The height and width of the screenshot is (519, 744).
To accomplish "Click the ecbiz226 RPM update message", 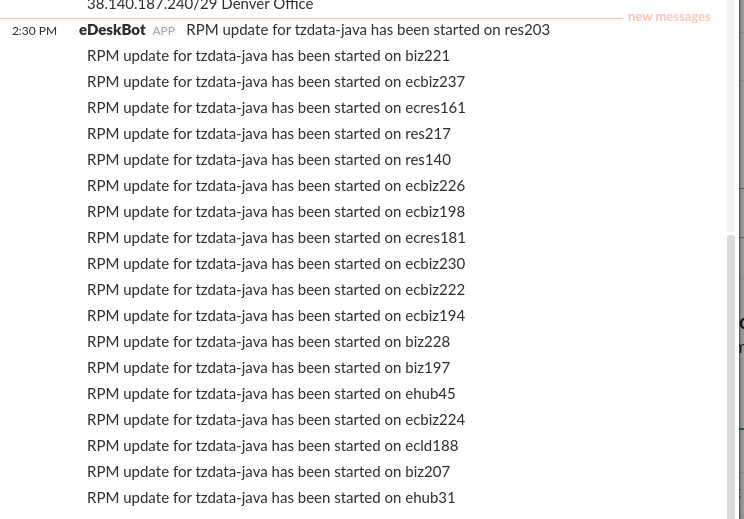I will [275, 186].
